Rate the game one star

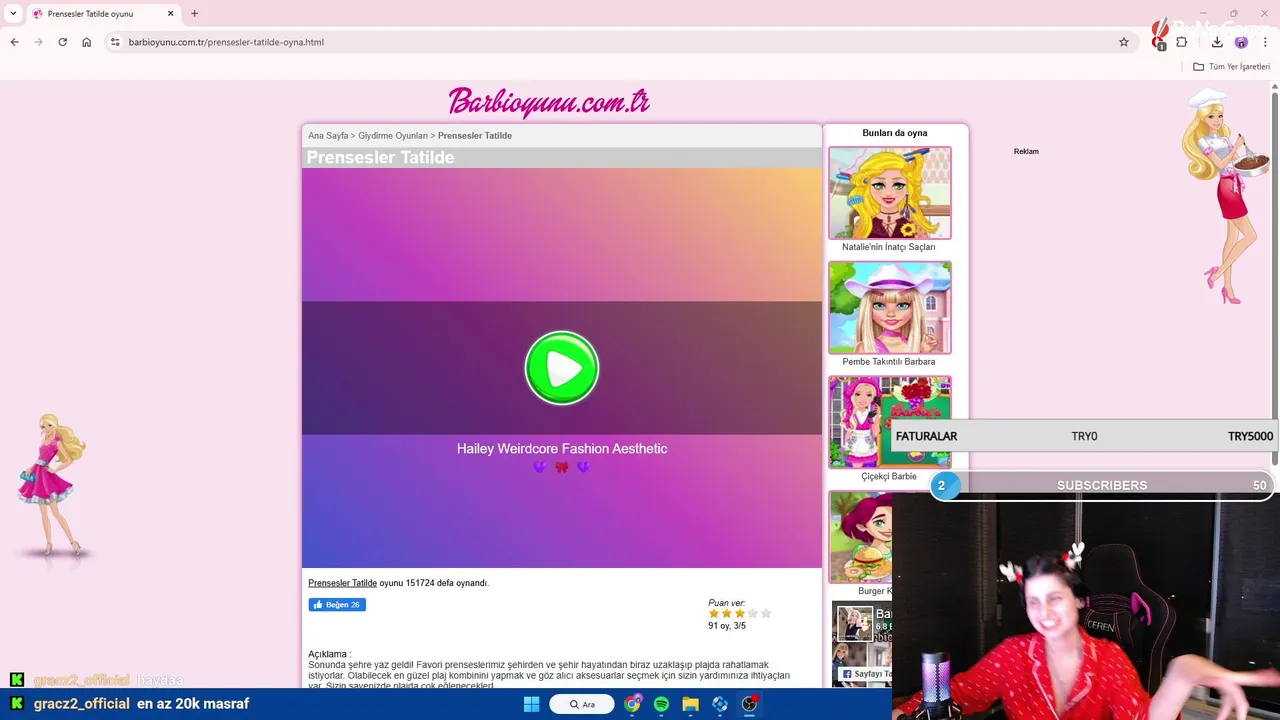[x=714, y=613]
